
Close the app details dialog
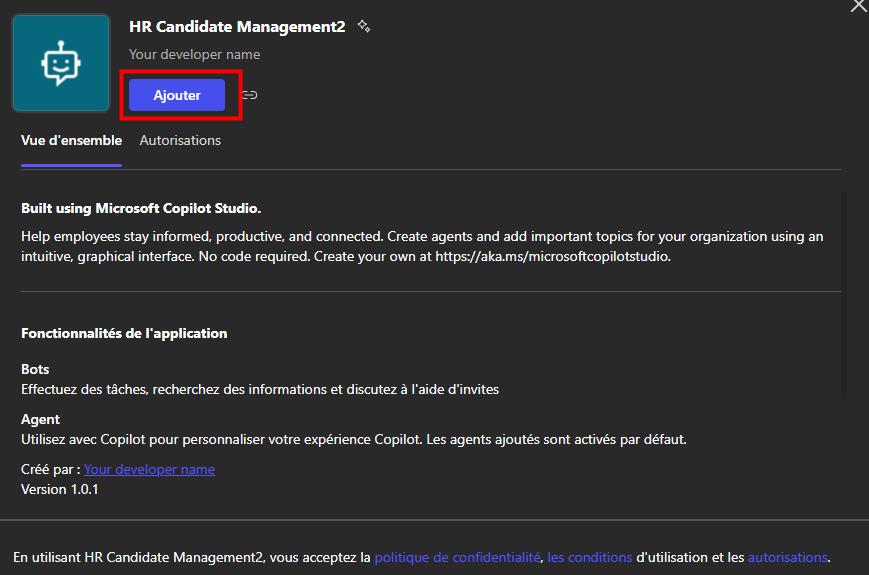point(858,6)
